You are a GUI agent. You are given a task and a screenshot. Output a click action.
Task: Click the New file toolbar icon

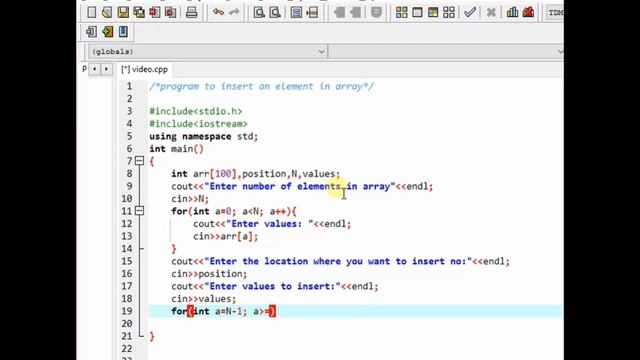[x=91, y=12]
